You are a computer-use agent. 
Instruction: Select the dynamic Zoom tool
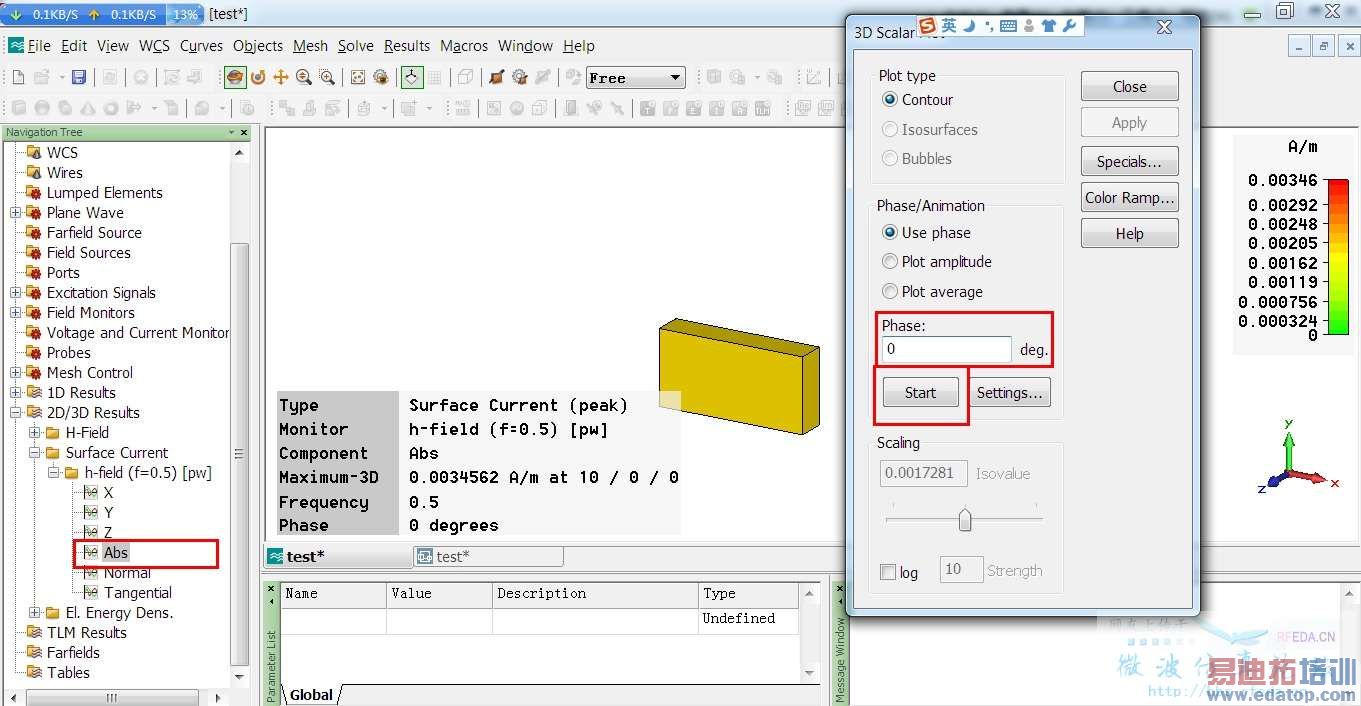304,77
